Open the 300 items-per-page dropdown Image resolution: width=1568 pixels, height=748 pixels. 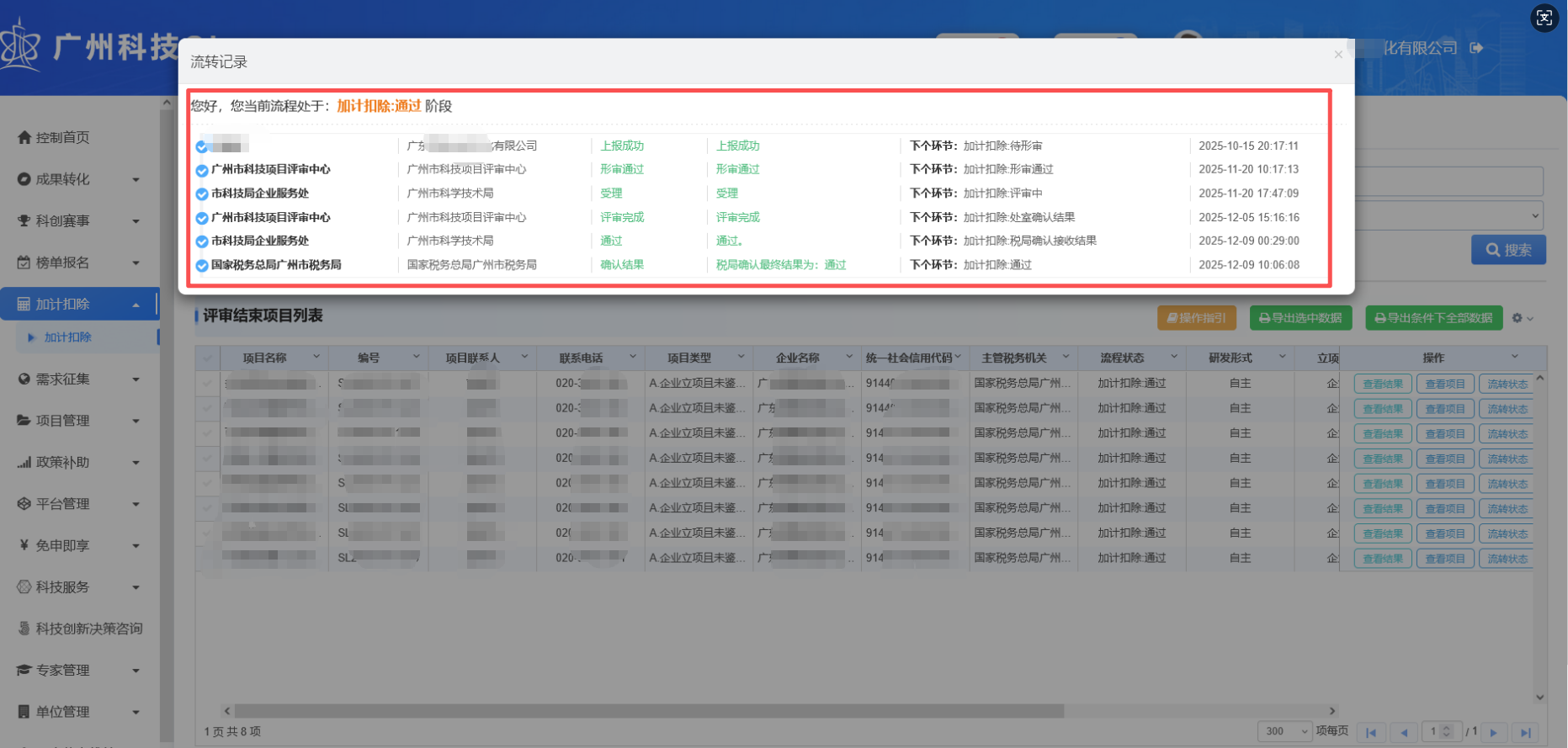[1284, 731]
